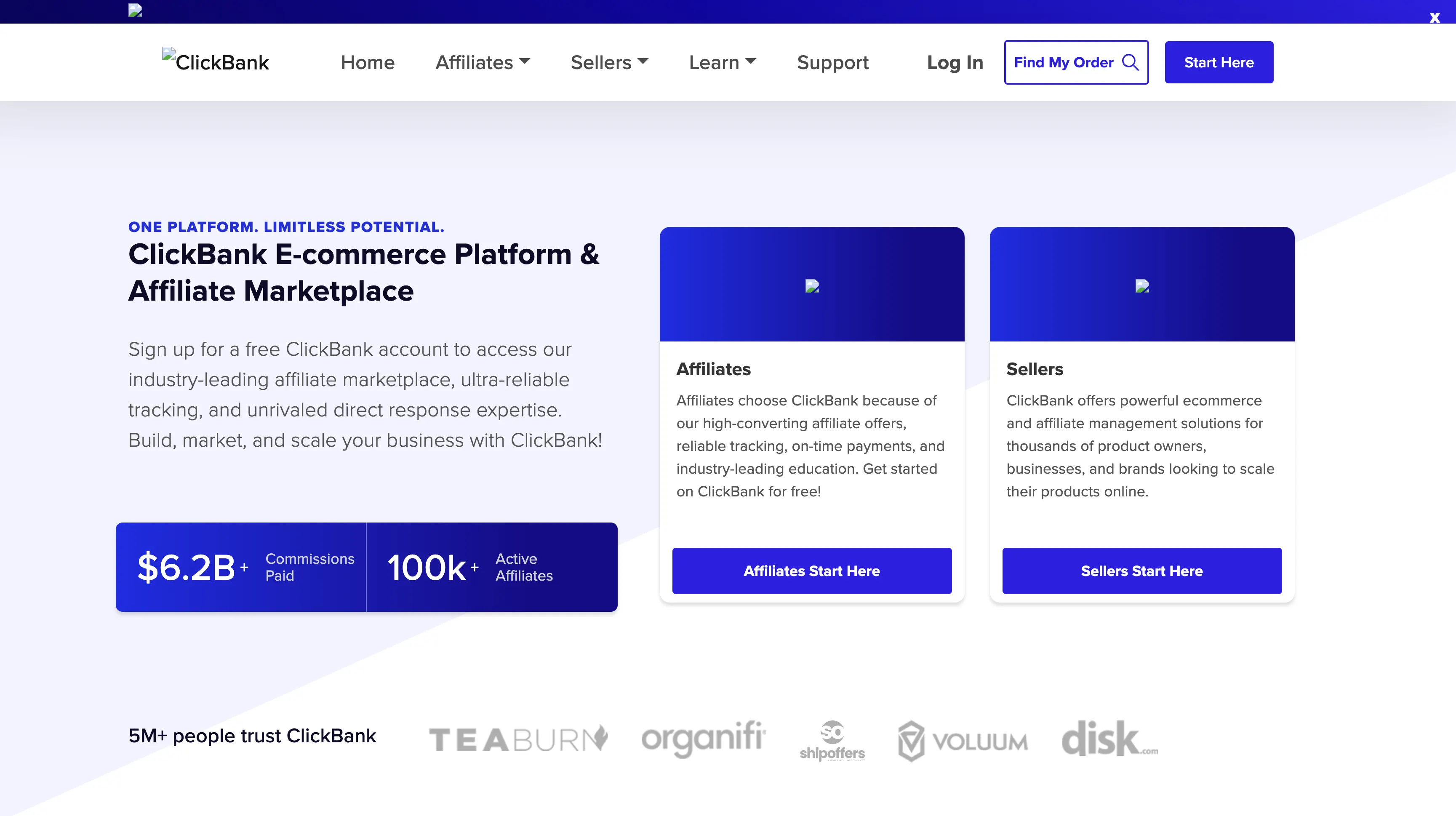
Task: Go to the Home menu item
Action: pyautogui.click(x=368, y=62)
